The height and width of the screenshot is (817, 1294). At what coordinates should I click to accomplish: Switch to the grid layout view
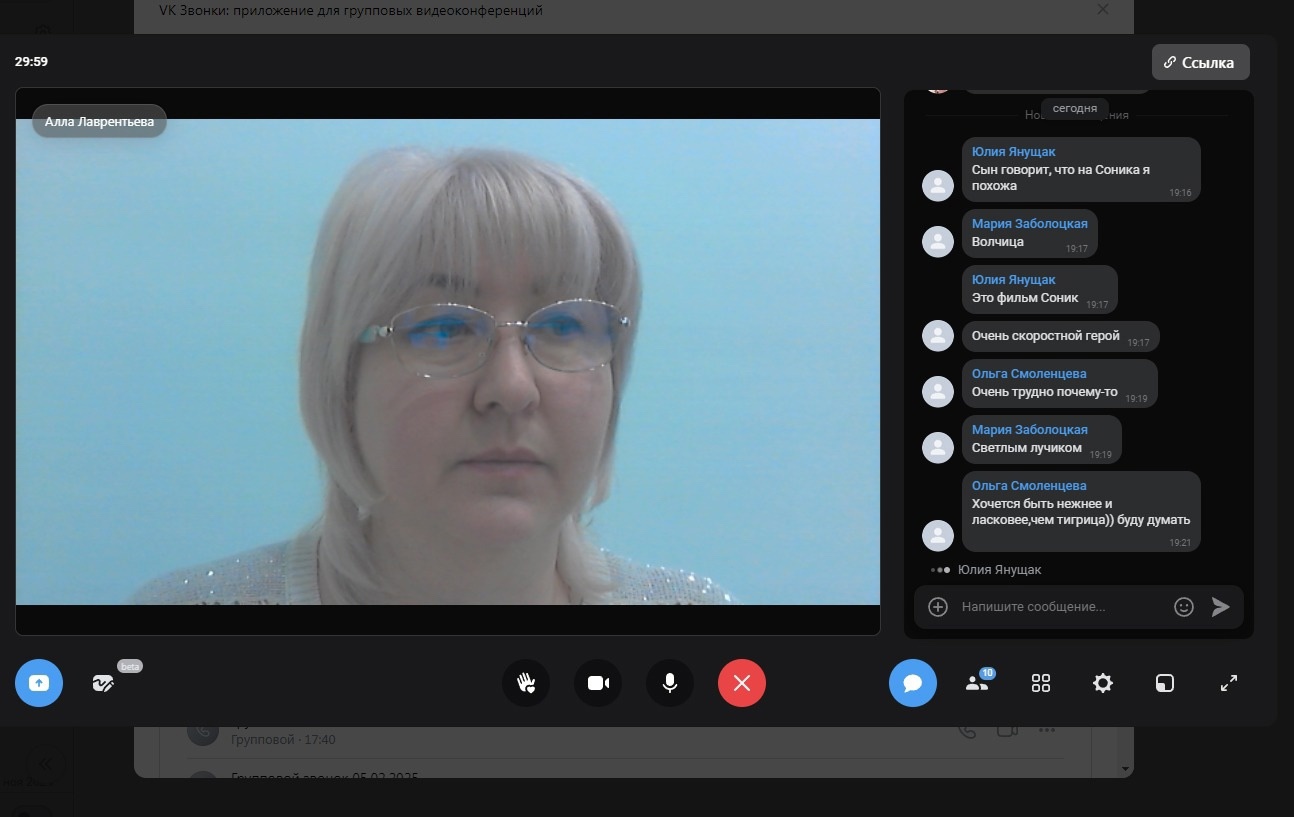click(1040, 683)
